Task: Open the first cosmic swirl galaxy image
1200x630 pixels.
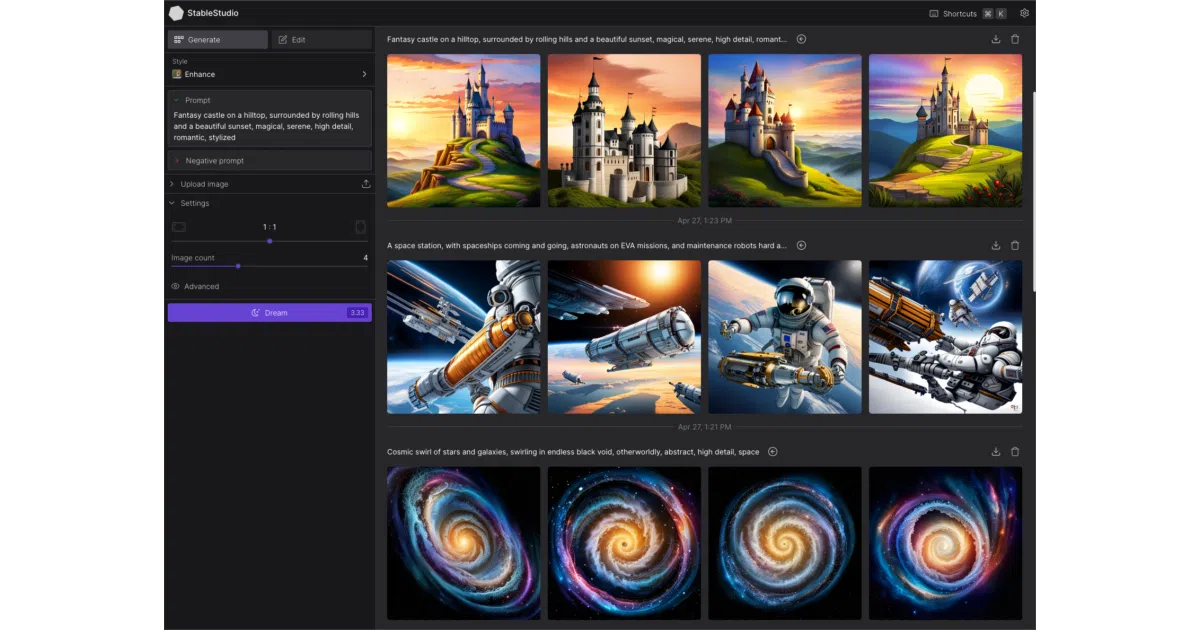Action: coord(464,543)
